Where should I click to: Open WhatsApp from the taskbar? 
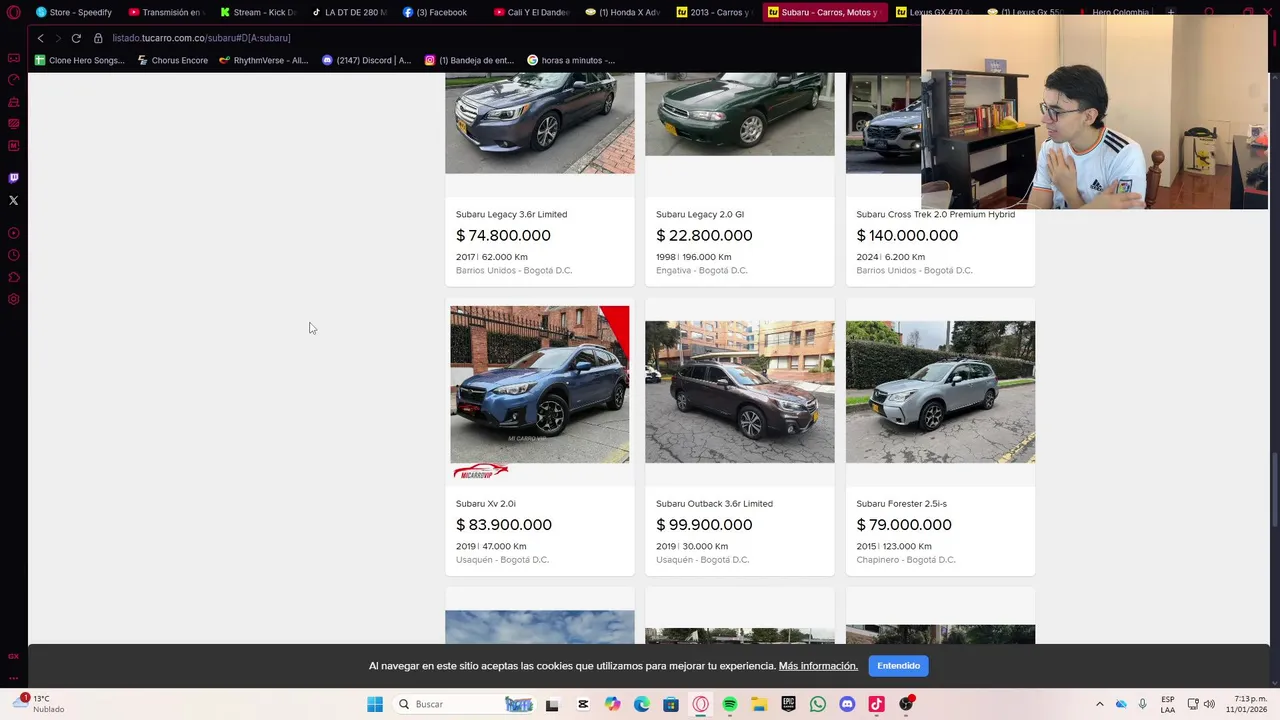click(x=818, y=704)
